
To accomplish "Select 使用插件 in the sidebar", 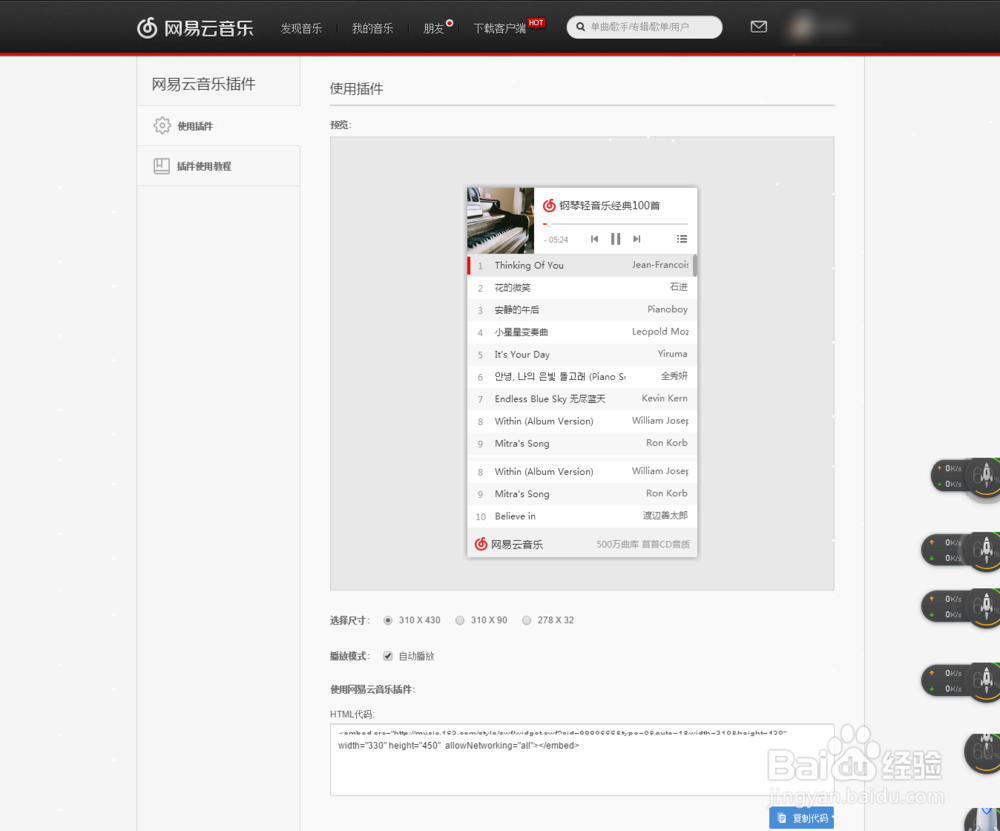I will tap(219, 126).
